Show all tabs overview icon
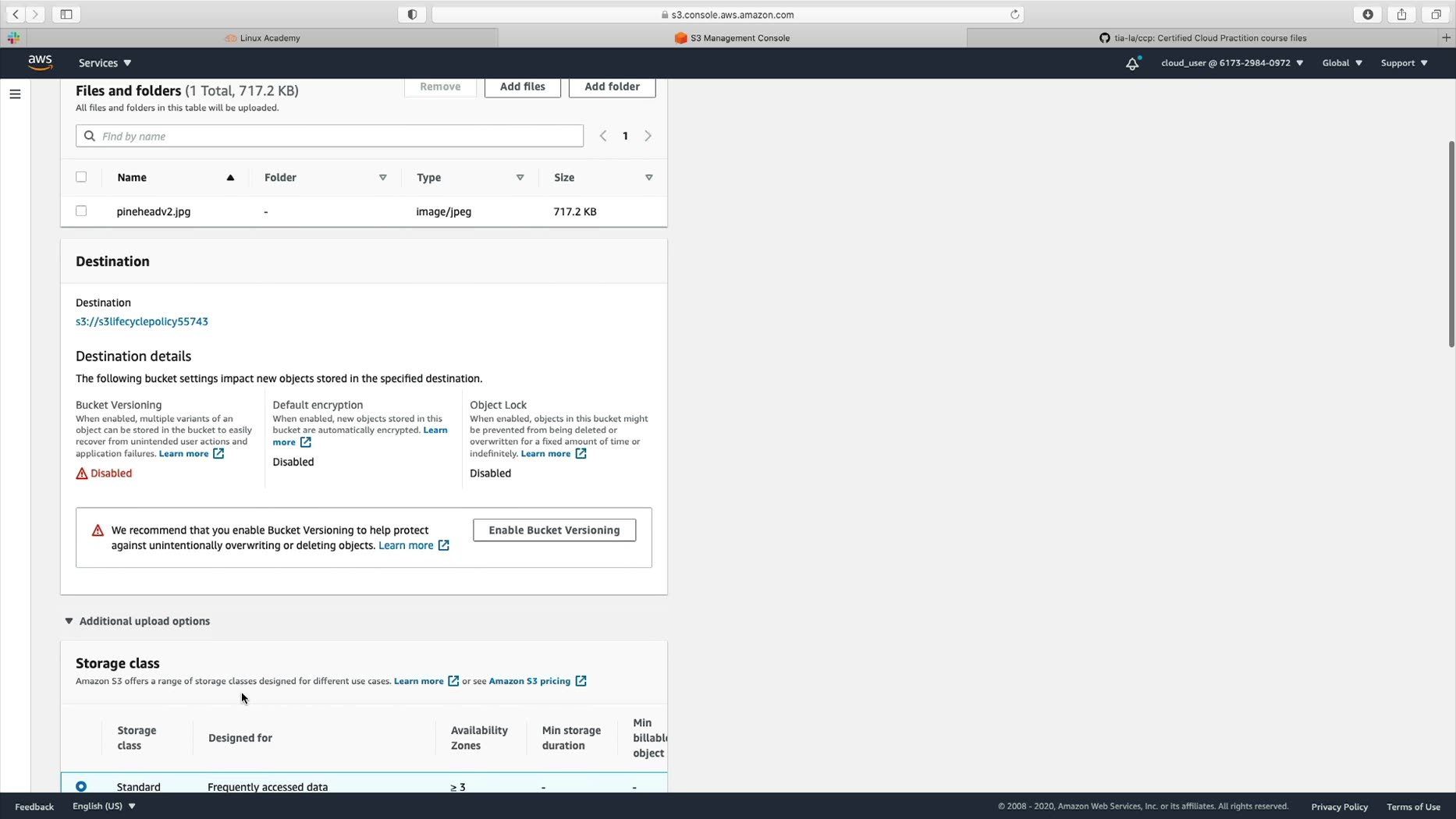1456x819 pixels. click(1436, 14)
